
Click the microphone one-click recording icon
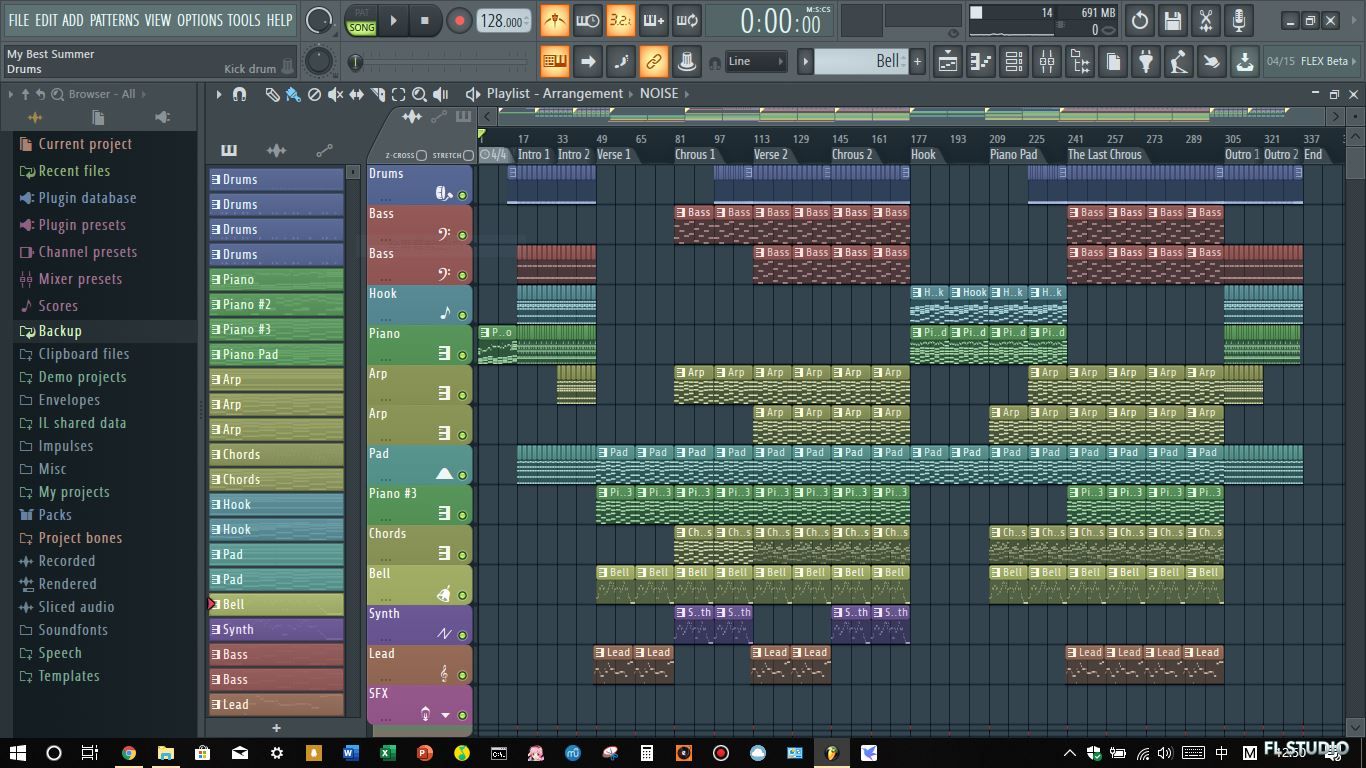(x=1239, y=20)
